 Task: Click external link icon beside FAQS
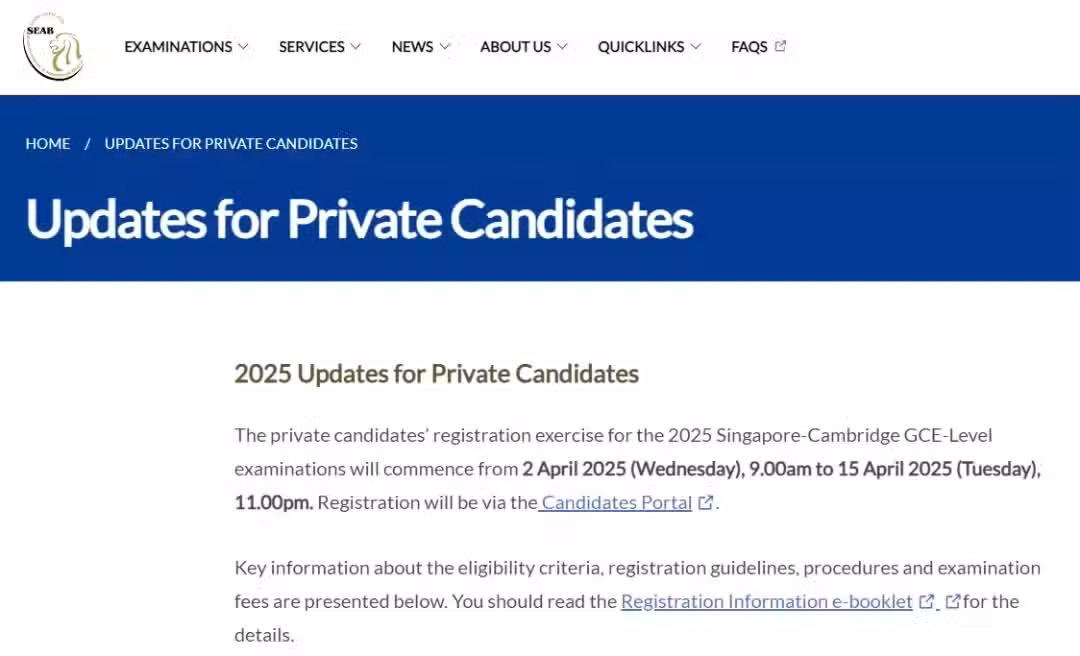coord(780,46)
